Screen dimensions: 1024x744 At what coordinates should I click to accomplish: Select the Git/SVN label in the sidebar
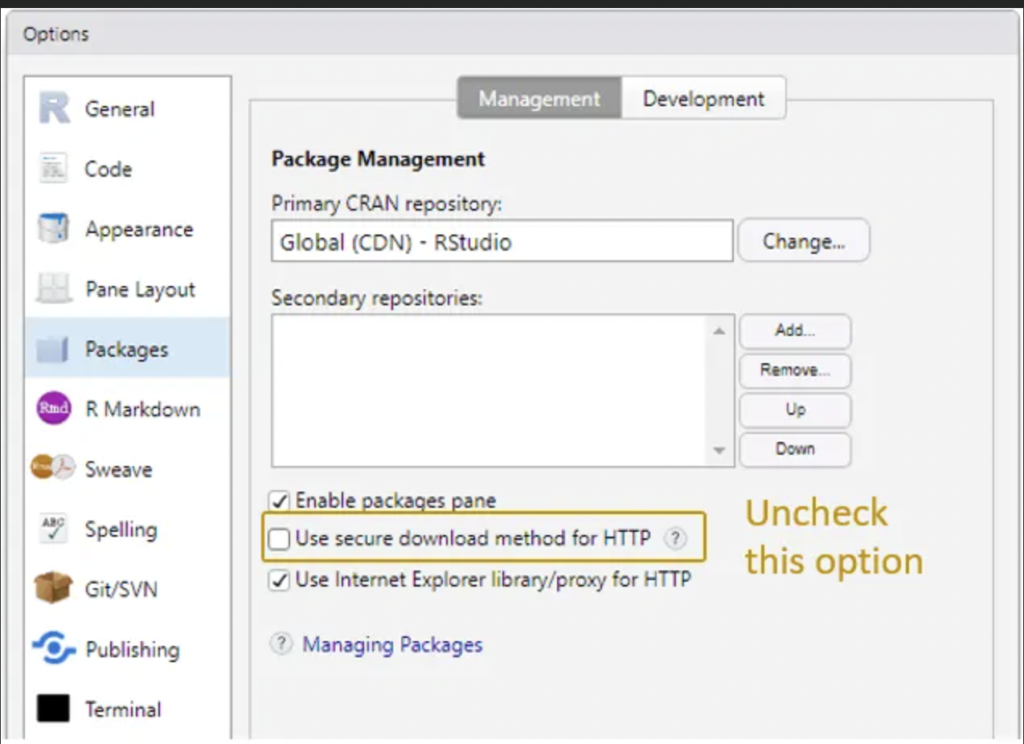click(x=121, y=589)
